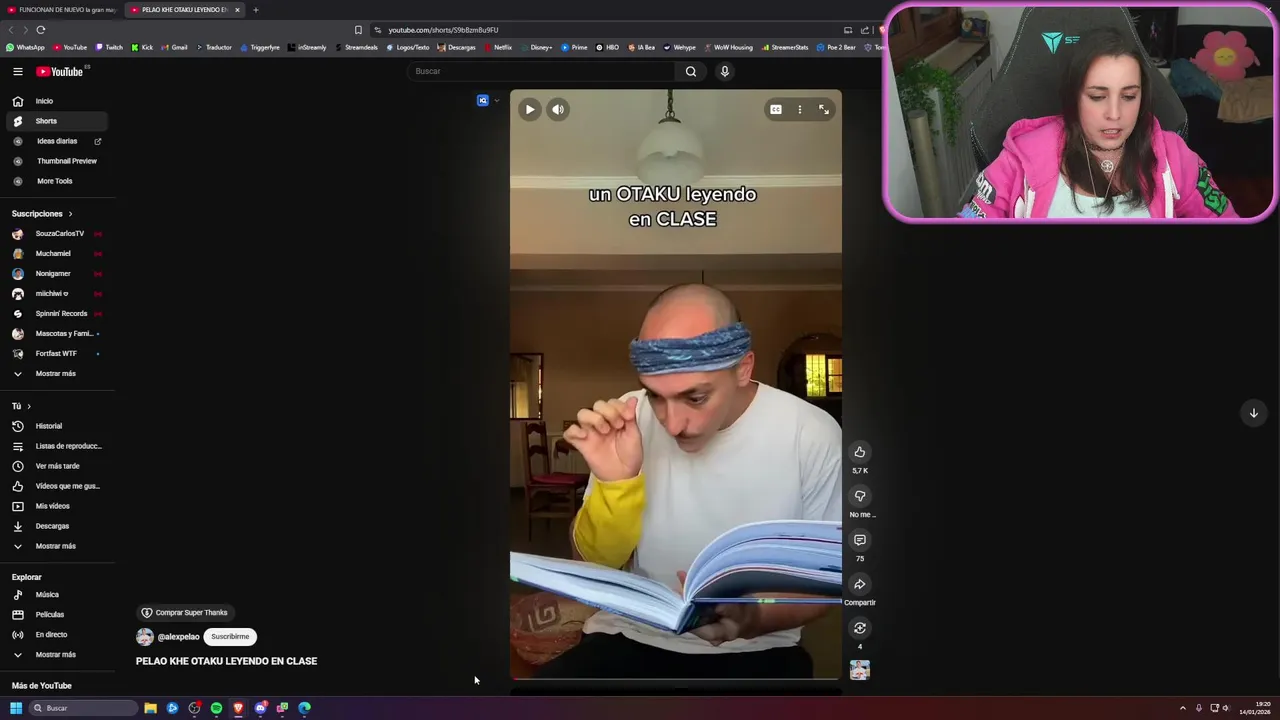Search YouTube with the magnifier button
The image size is (1280, 720).
[690, 71]
